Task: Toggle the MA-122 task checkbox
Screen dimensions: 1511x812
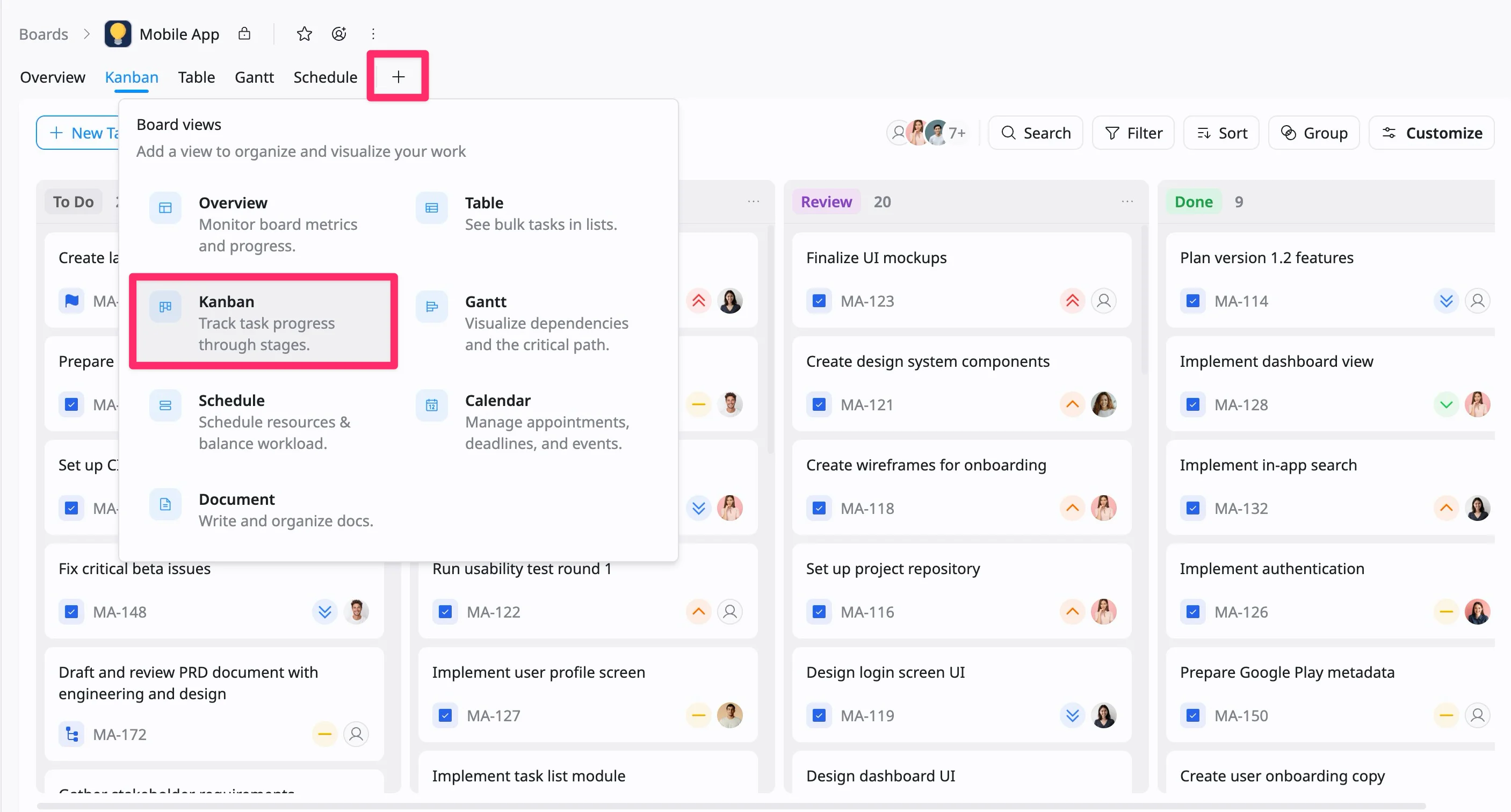Action: coord(445,612)
